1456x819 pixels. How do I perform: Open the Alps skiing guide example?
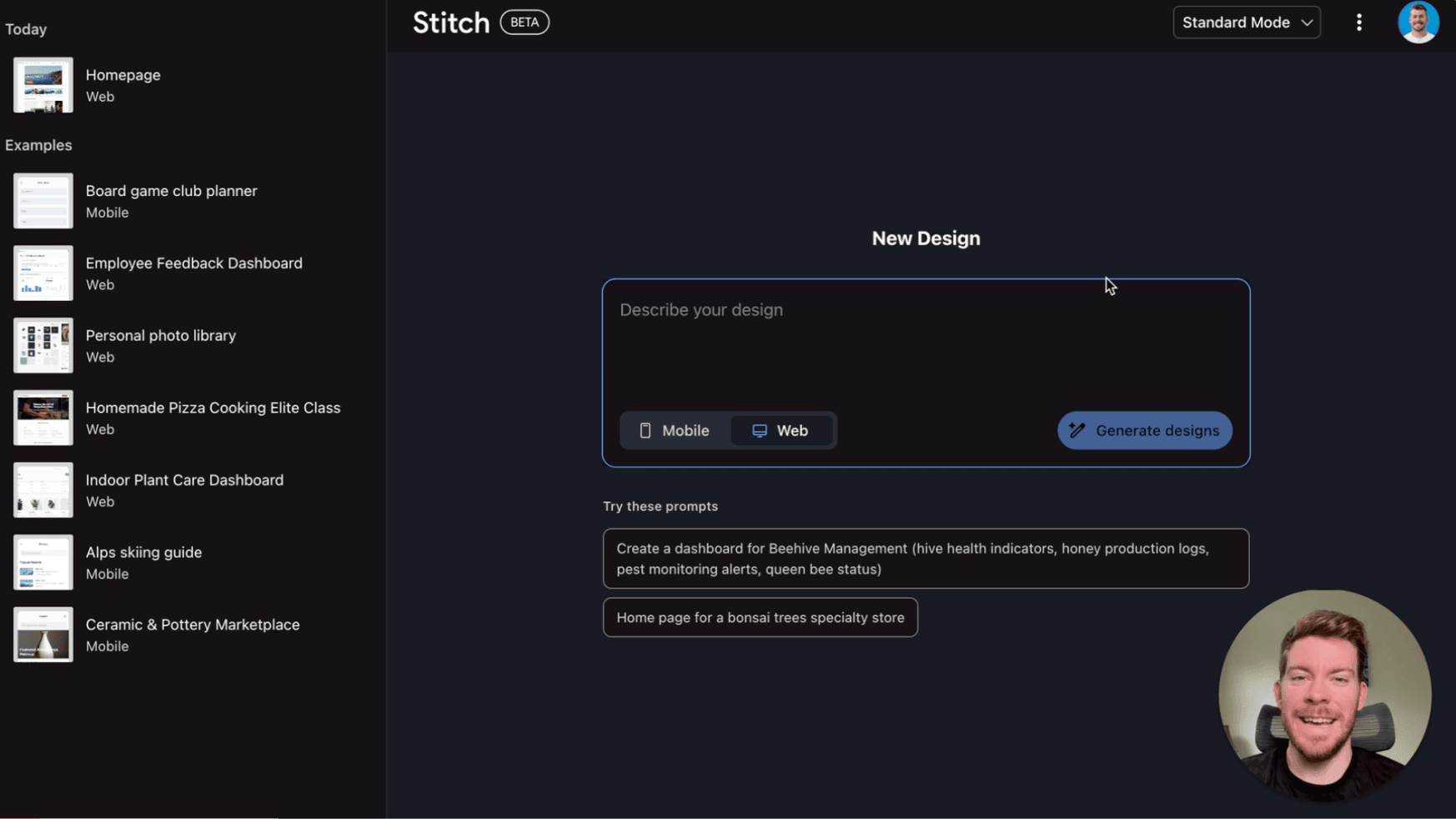(143, 561)
